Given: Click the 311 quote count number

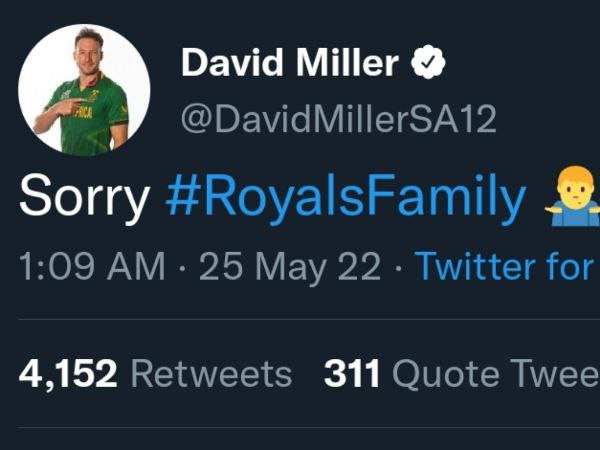Looking at the screenshot, I should (352, 374).
